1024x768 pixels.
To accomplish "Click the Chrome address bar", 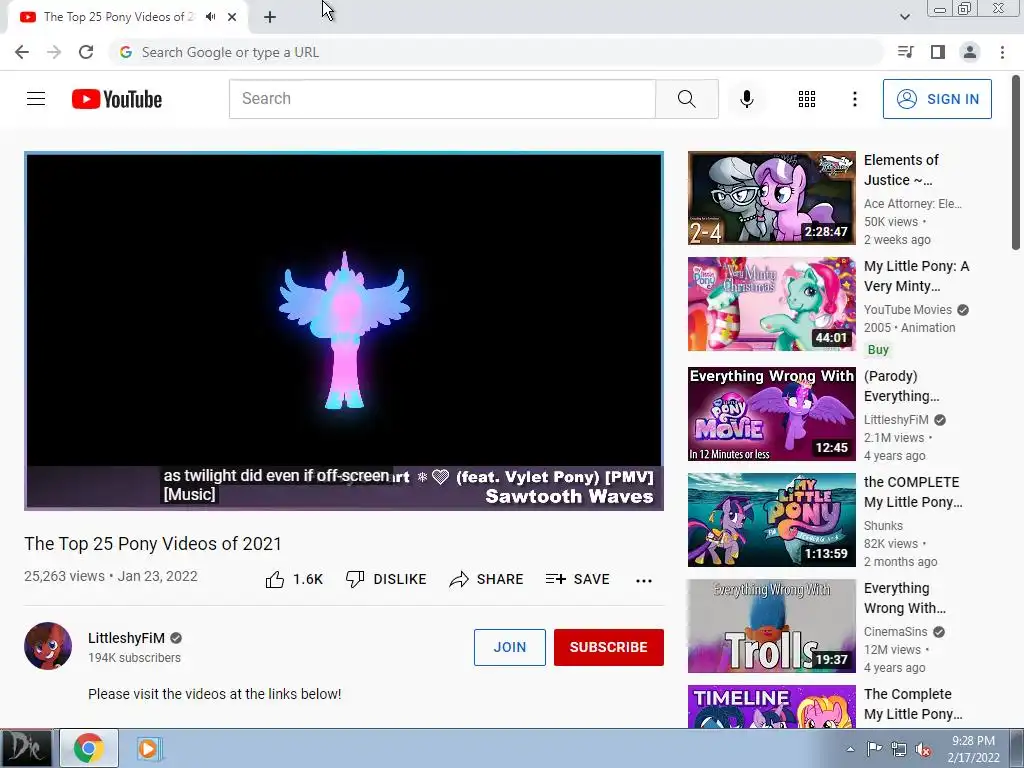I will (495, 52).
